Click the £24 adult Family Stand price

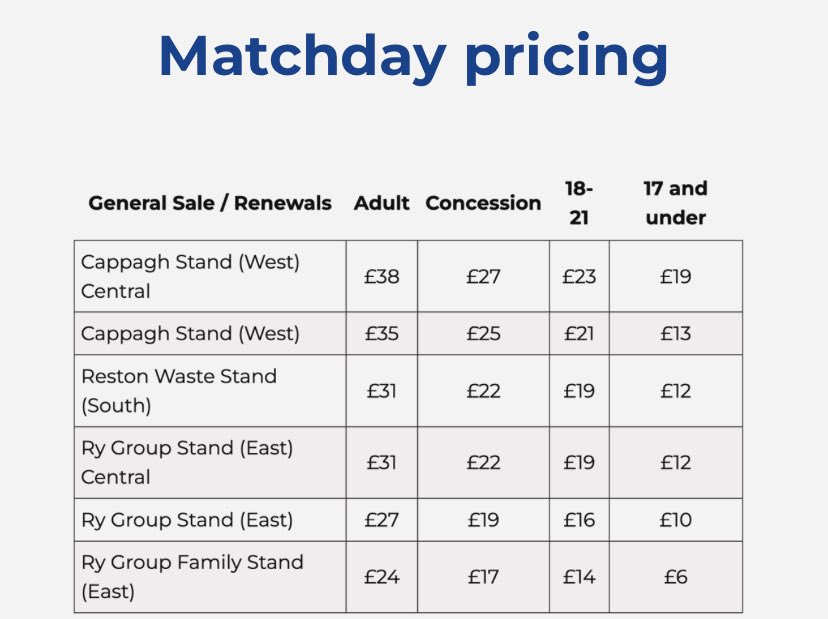coord(381,577)
